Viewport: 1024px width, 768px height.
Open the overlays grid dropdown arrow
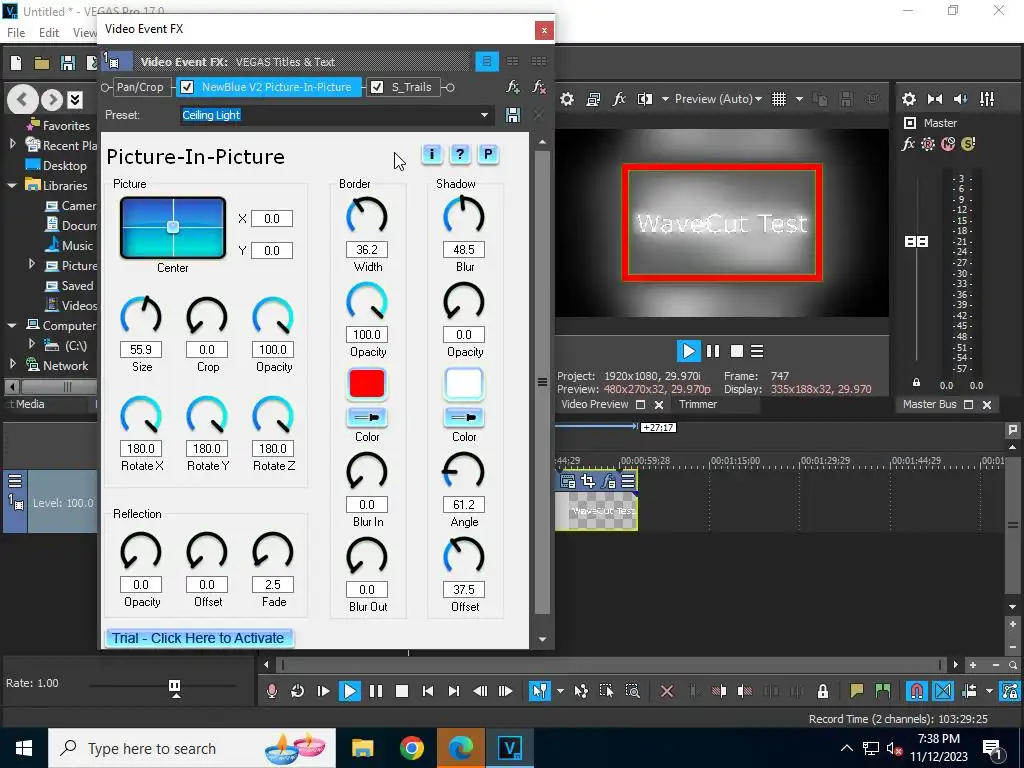[799, 99]
